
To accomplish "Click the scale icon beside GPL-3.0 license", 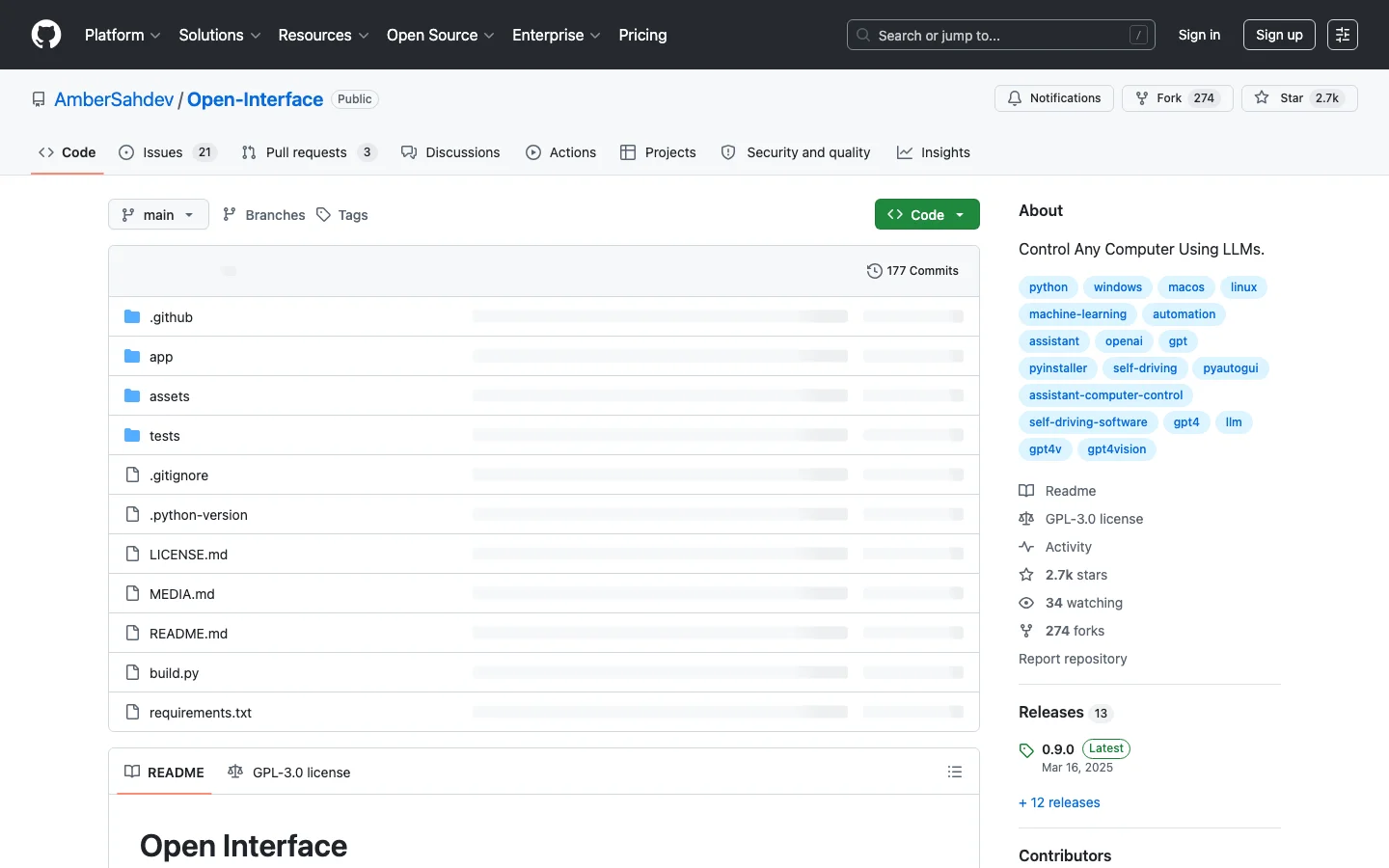I will (x=1026, y=519).
